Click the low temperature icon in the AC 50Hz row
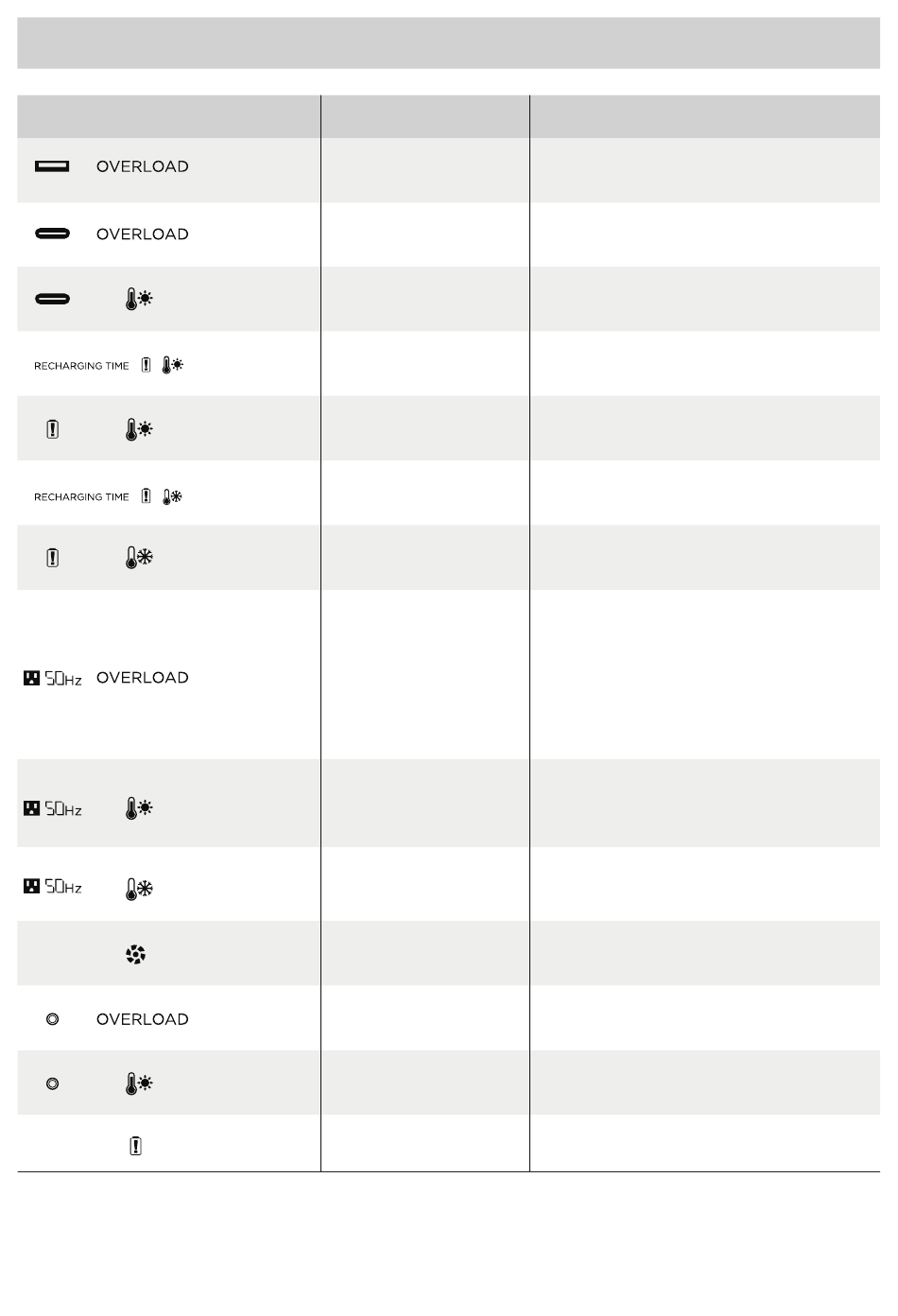898x1316 pixels. [x=139, y=889]
